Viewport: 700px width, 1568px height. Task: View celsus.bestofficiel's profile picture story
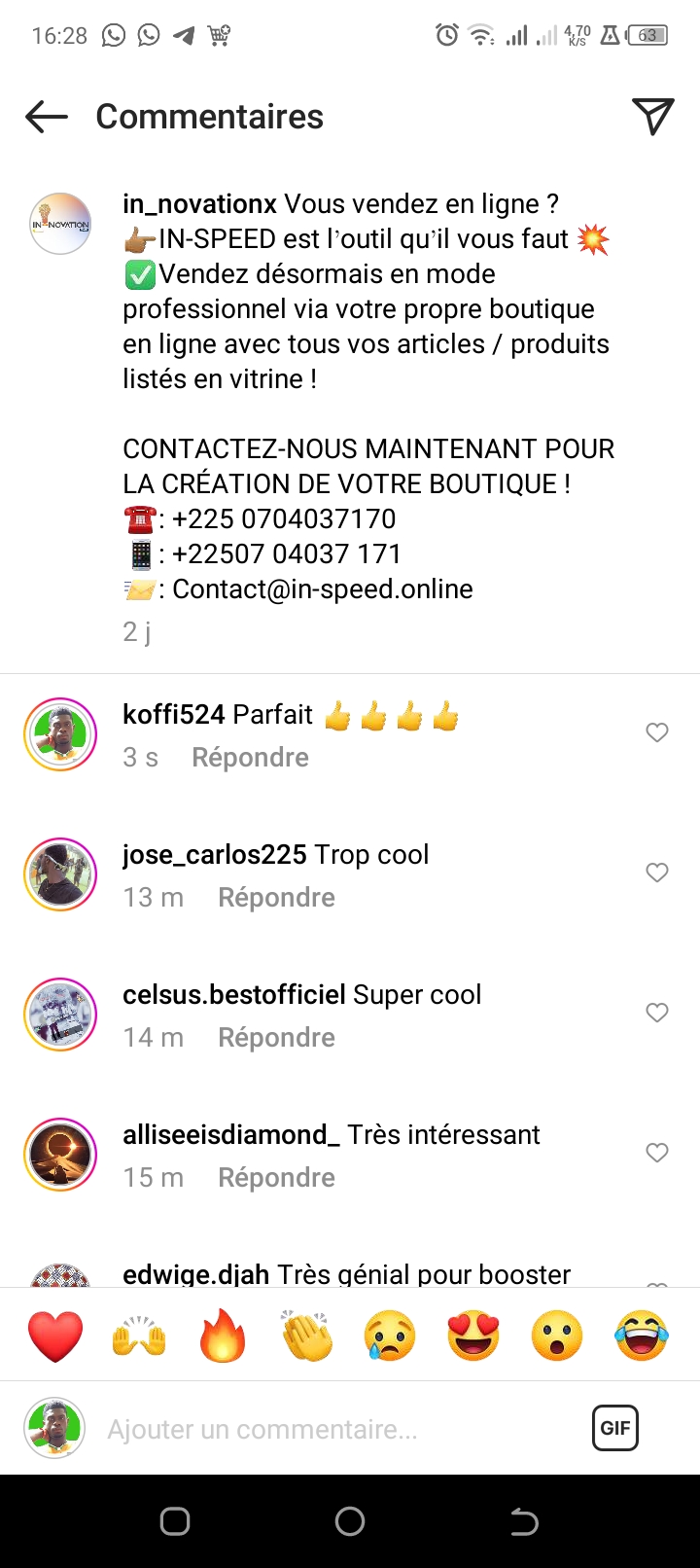pyautogui.click(x=60, y=1015)
